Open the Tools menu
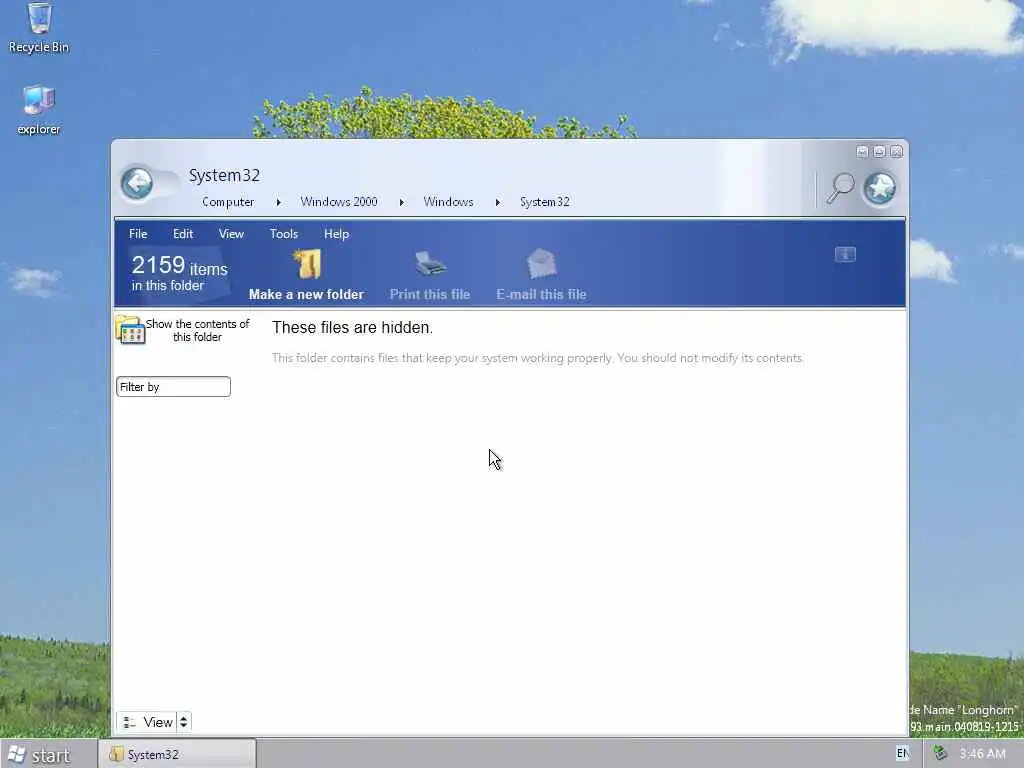Screen dimensions: 1024x768 (x=283, y=234)
